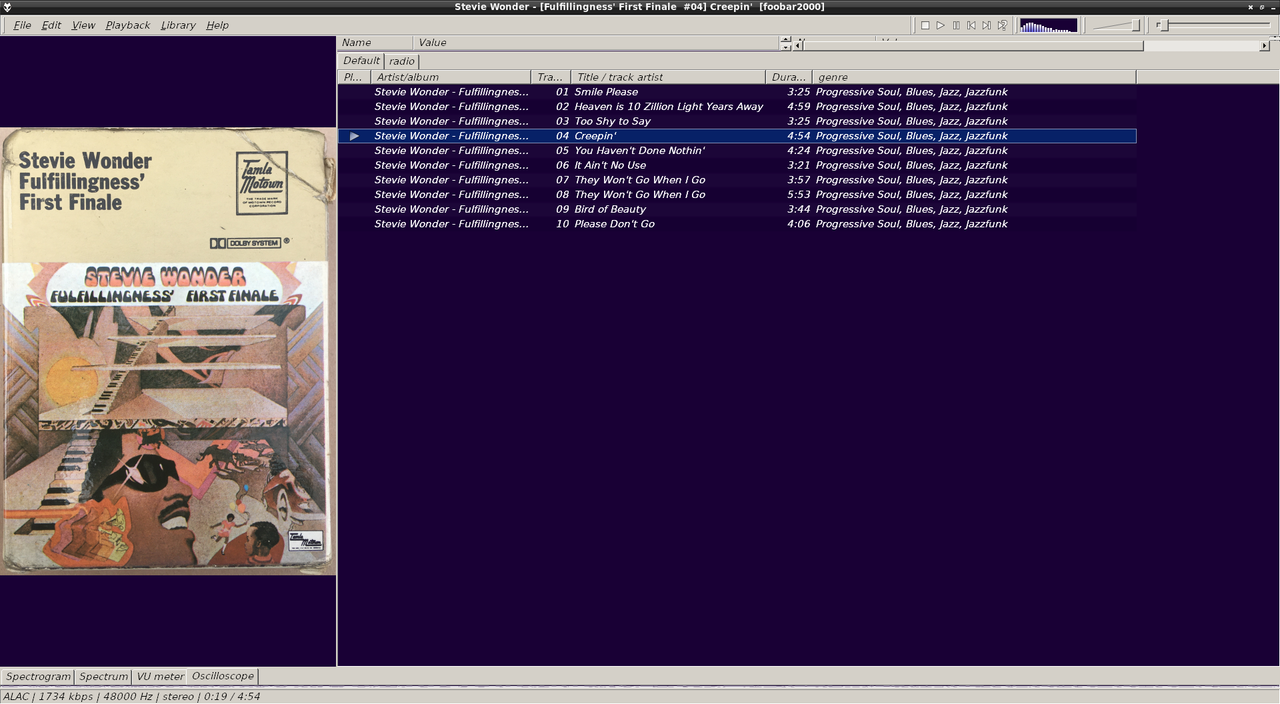Open the Spectrum visualization tab
The image size is (1280, 704).
(104, 677)
